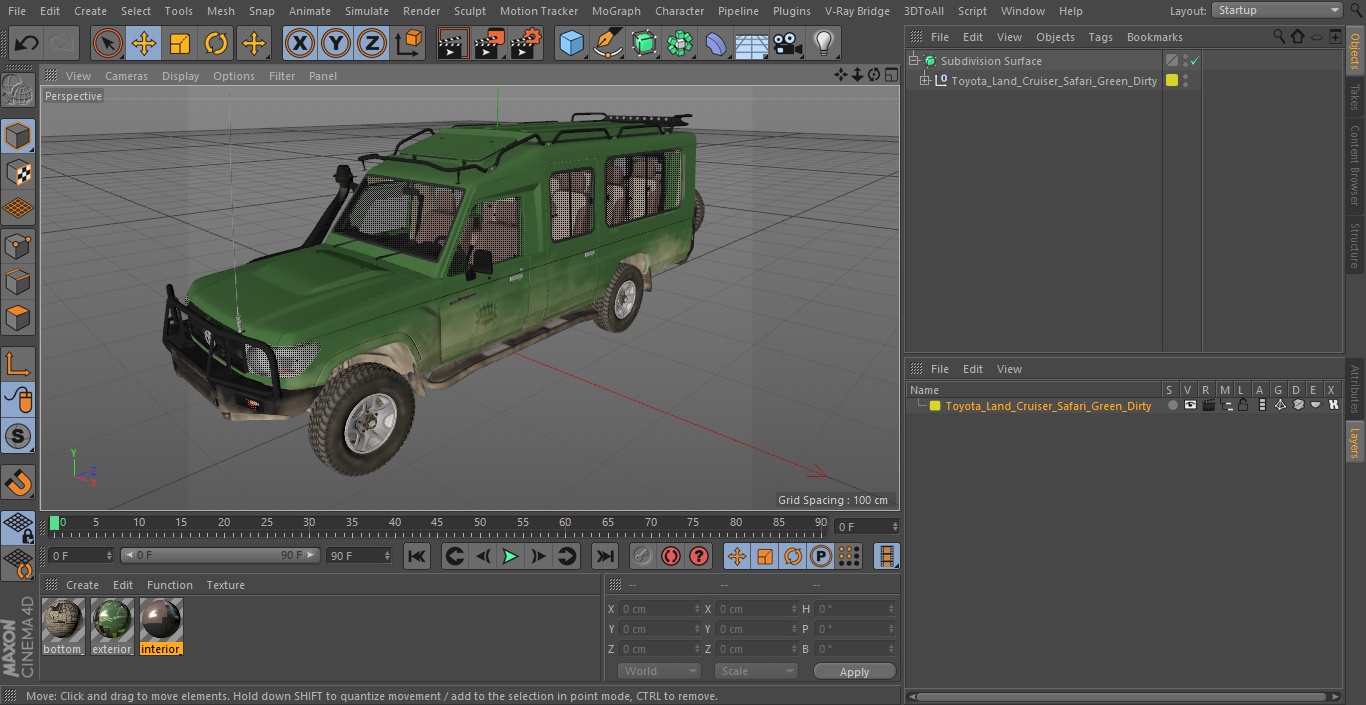Viewport: 1366px width, 705px height.
Task: Open the viewport Cameras menu
Action: point(126,76)
